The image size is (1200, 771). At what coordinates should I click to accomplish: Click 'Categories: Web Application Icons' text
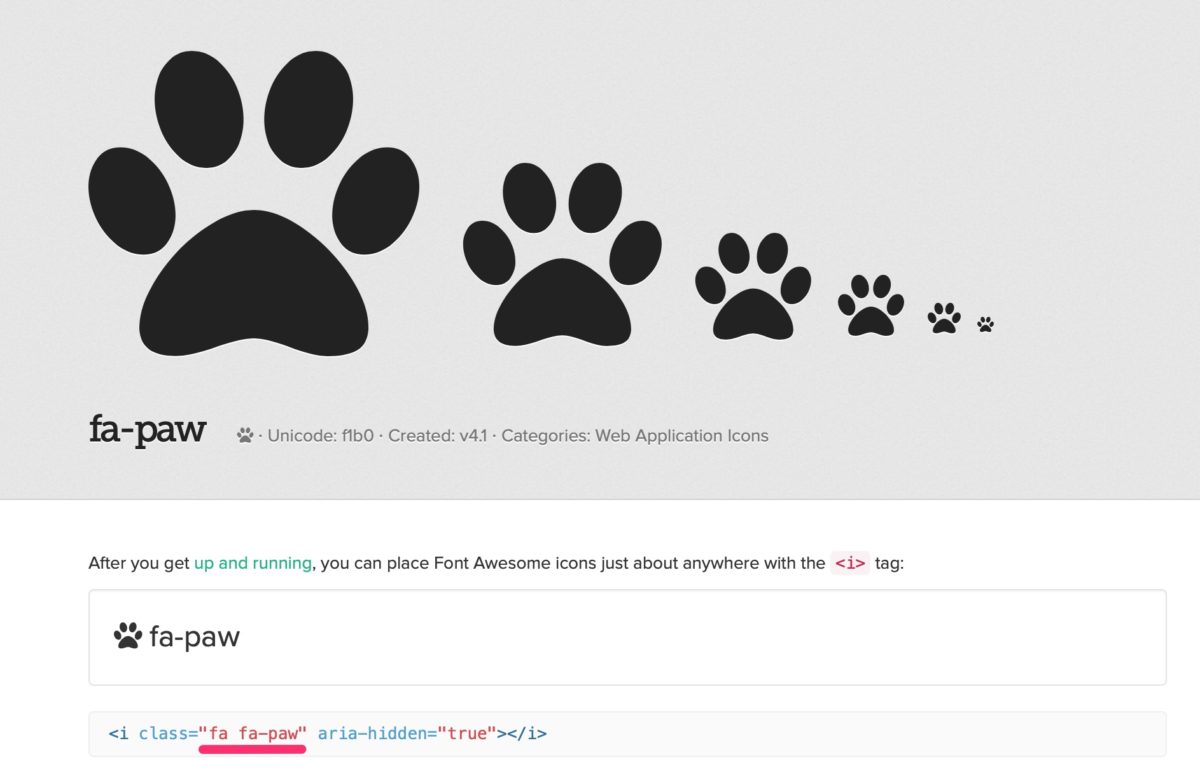click(x=635, y=435)
